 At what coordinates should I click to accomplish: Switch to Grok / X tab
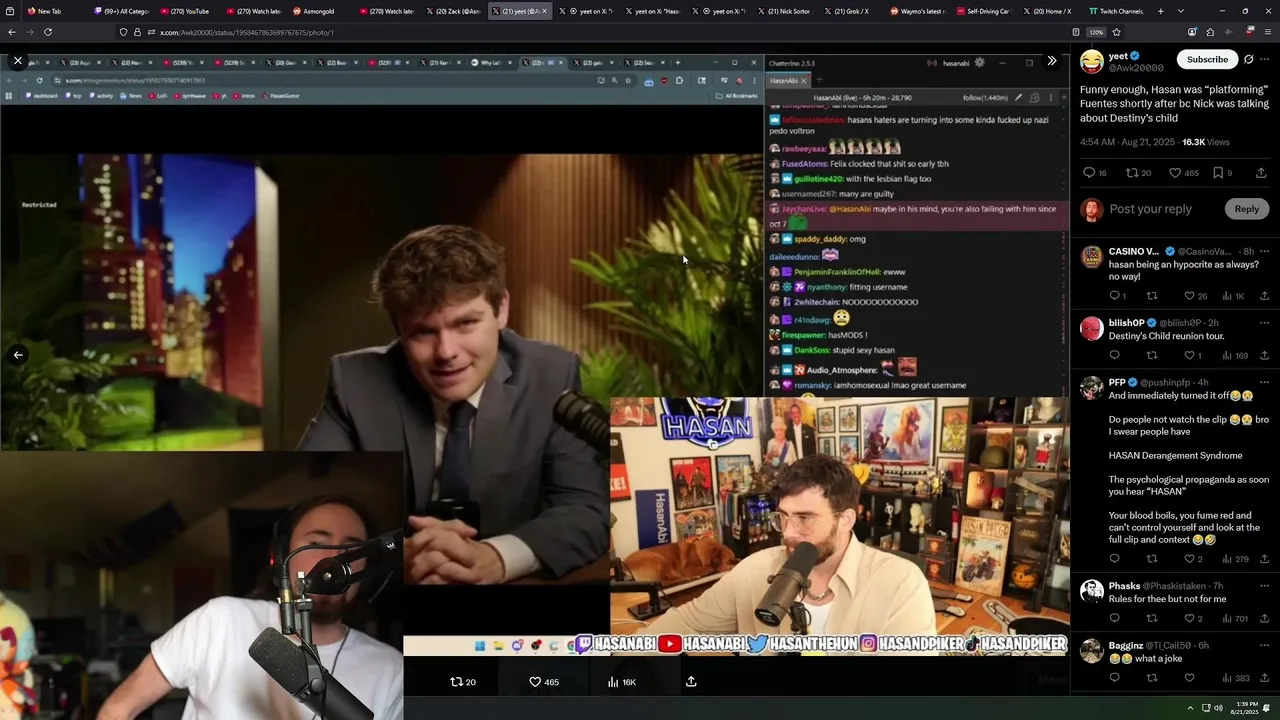(851, 11)
